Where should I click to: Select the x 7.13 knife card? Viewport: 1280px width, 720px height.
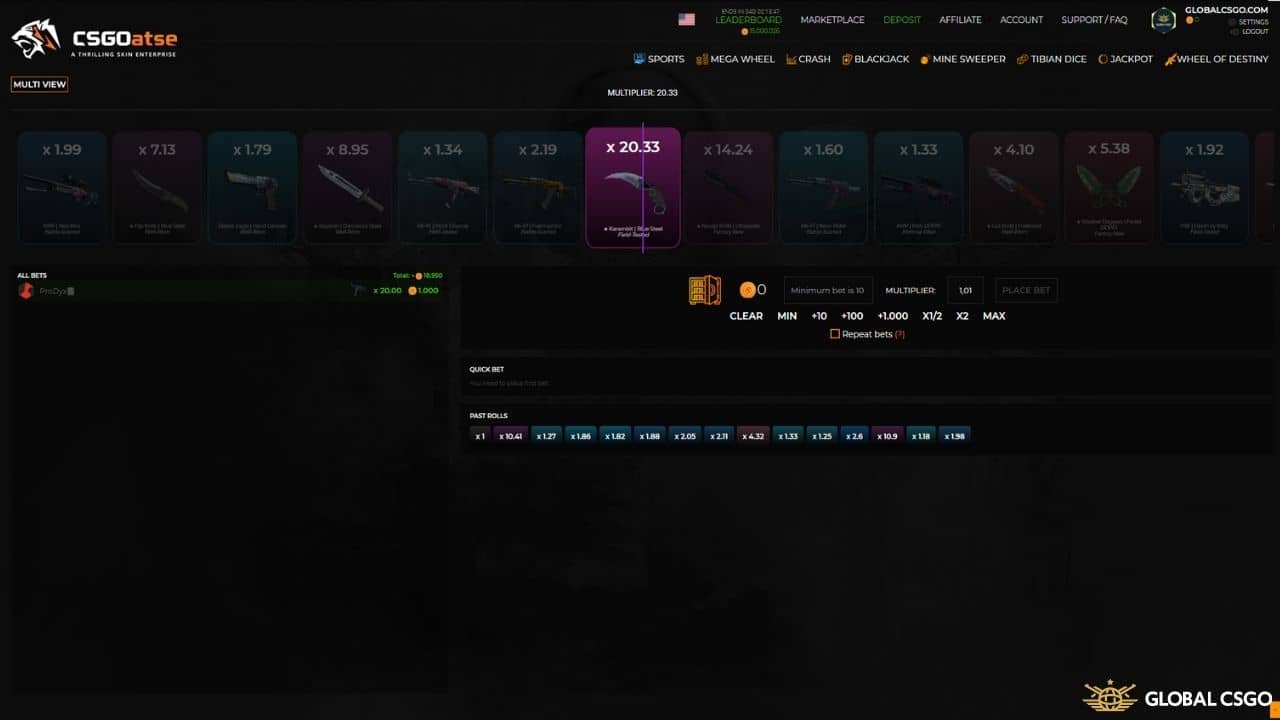(x=157, y=189)
